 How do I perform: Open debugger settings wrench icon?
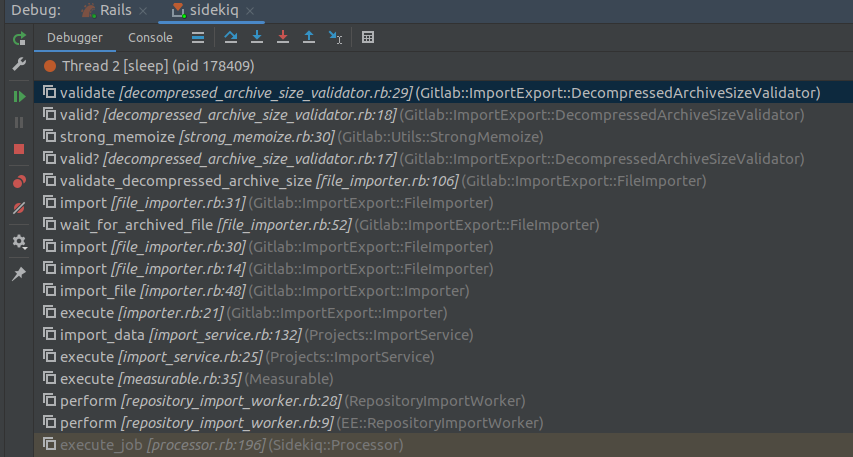[19, 64]
